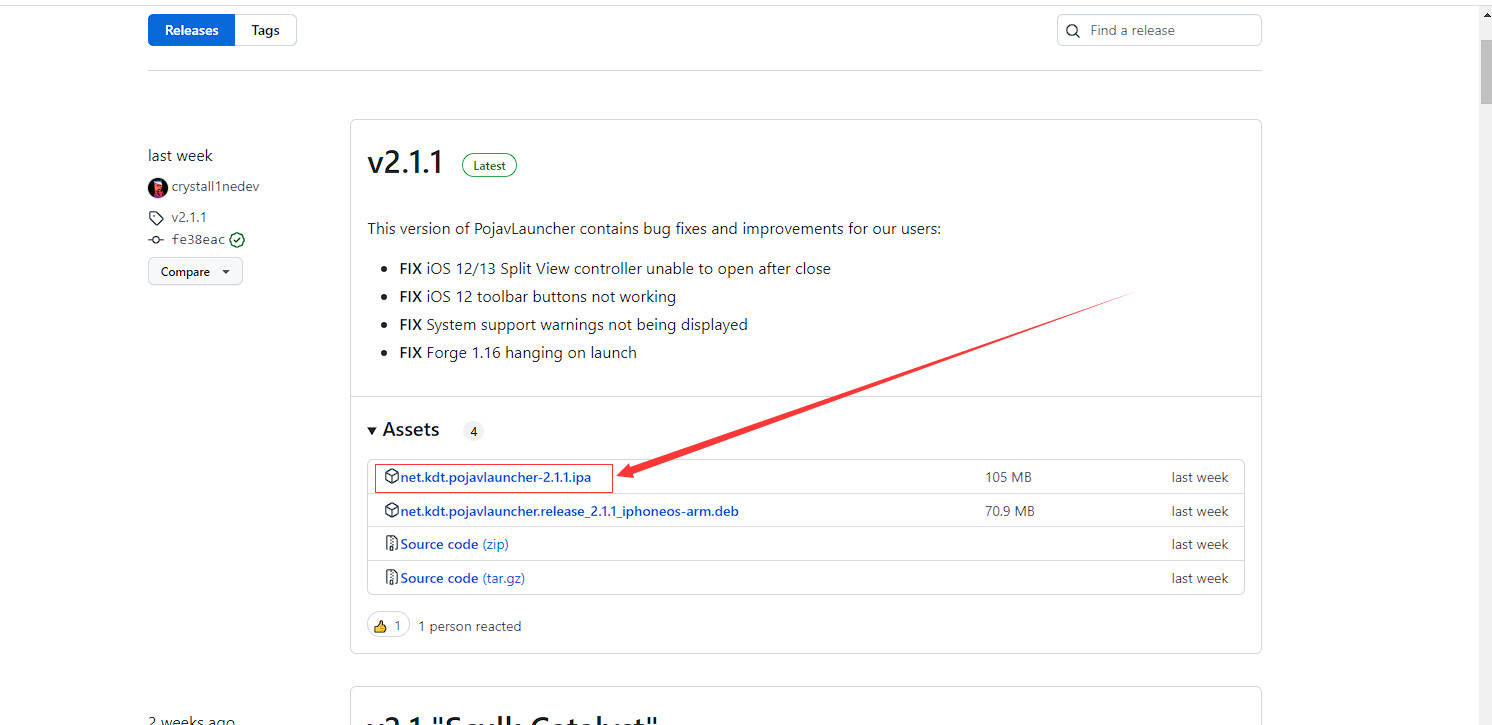1492x725 pixels.
Task: Click the zip file icon for Source code (zip)
Action: 392,544
